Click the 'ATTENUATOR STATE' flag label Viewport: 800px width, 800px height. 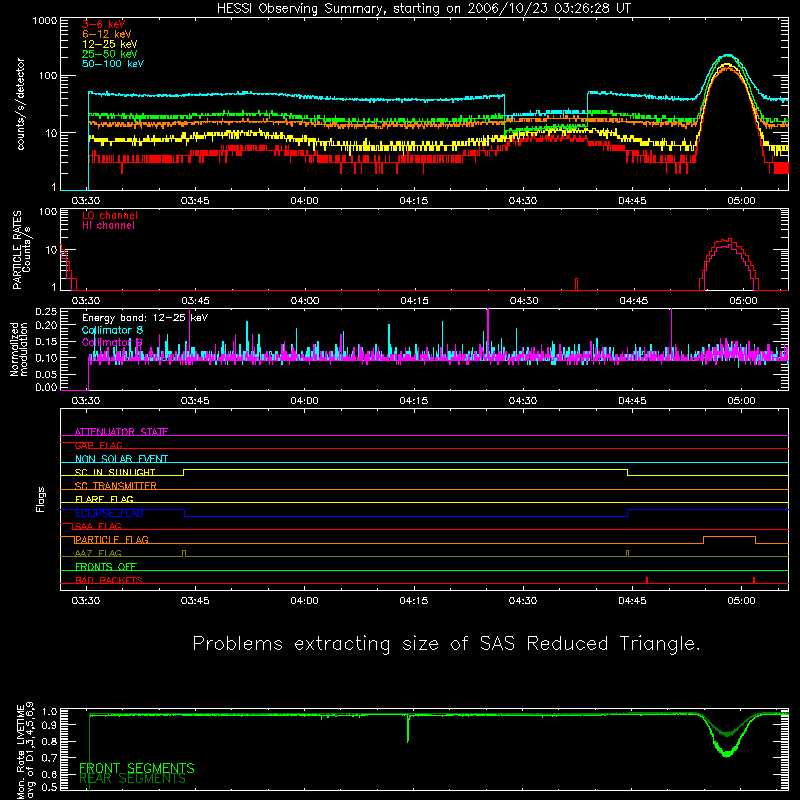click(121, 432)
